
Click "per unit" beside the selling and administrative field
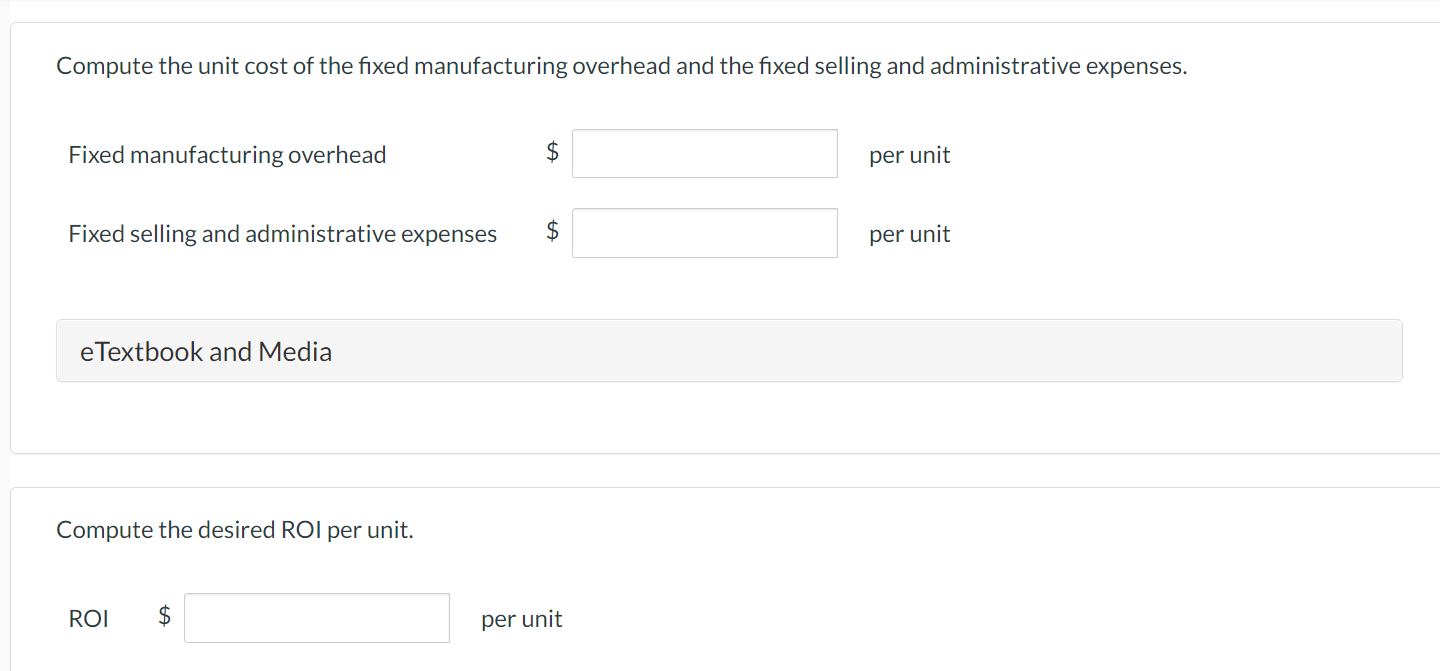[909, 234]
